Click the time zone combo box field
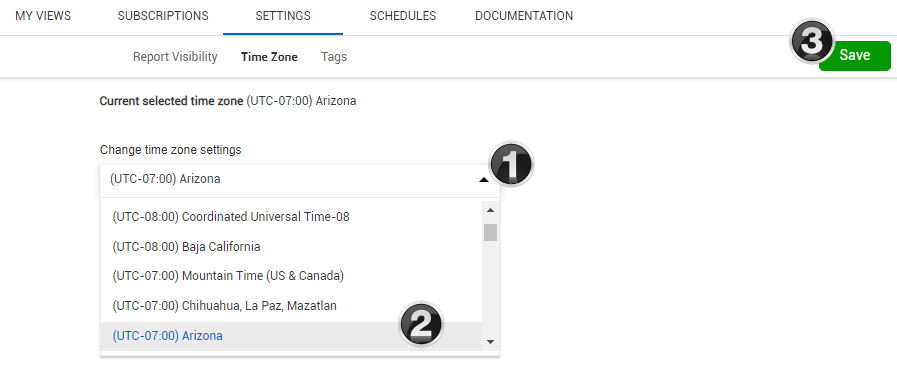 tap(300, 179)
